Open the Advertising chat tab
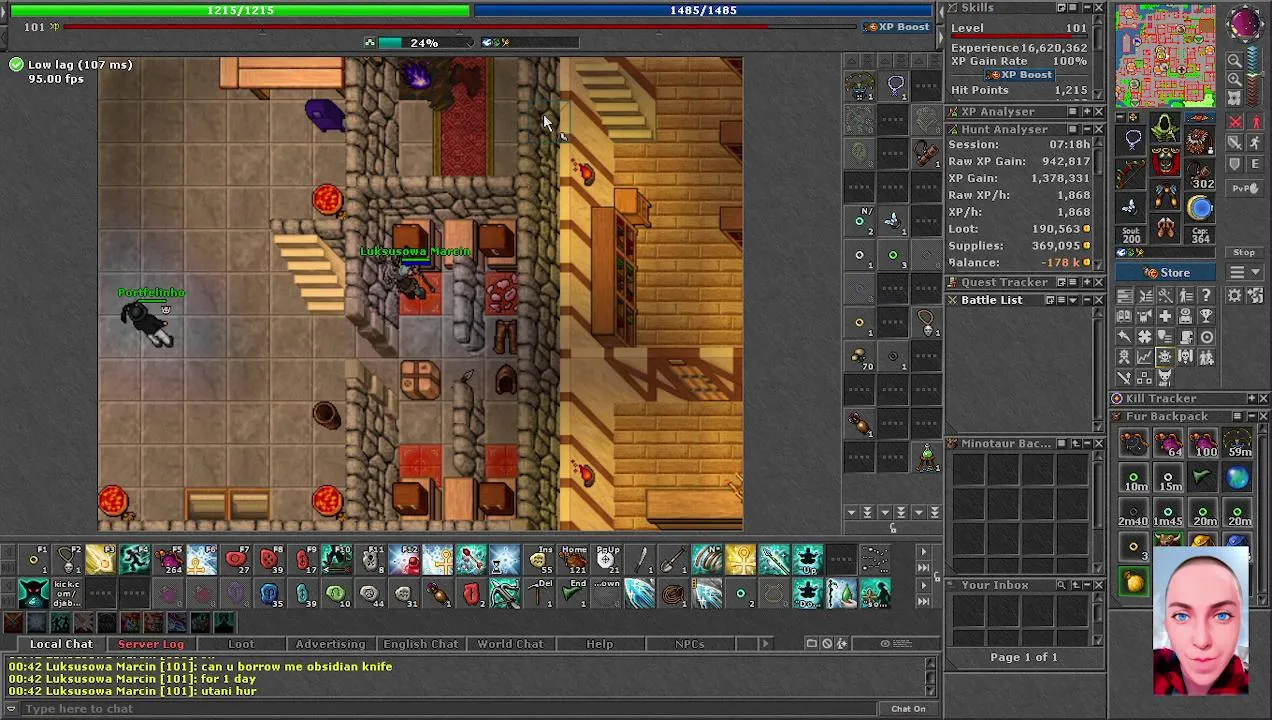This screenshot has width=1272, height=720. (x=330, y=644)
